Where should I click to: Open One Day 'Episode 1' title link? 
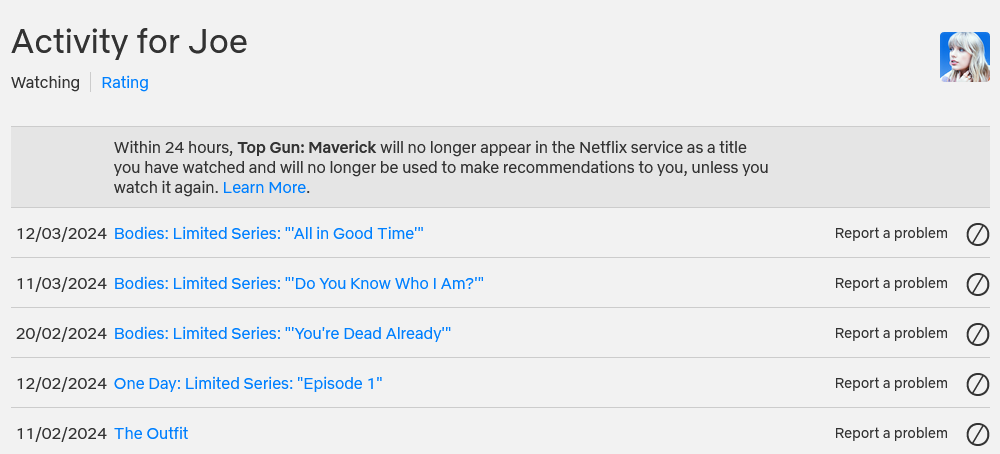click(248, 384)
